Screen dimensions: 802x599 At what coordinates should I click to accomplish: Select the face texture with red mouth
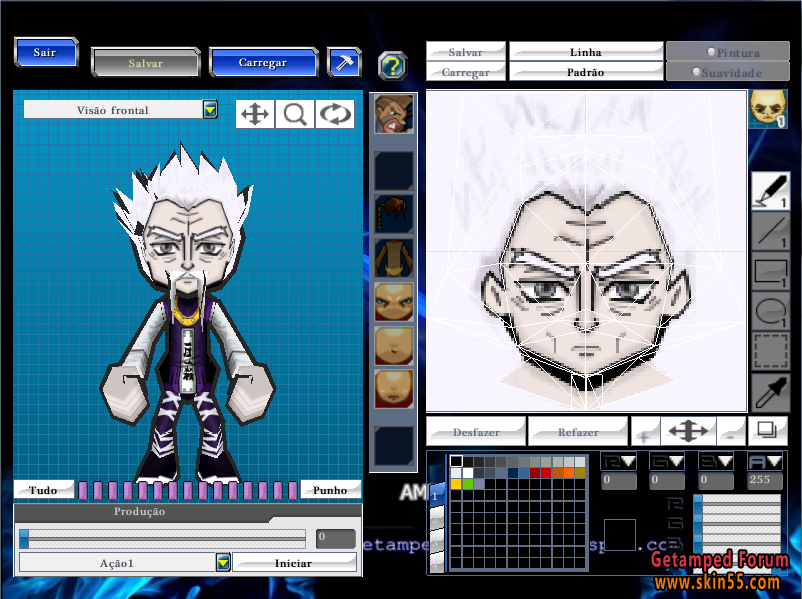(393, 346)
